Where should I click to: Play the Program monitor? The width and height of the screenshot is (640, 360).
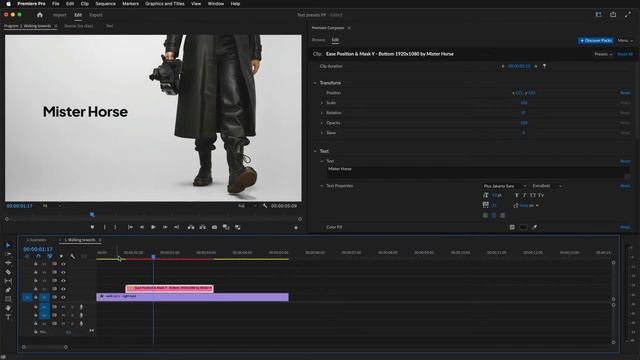click(x=153, y=227)
